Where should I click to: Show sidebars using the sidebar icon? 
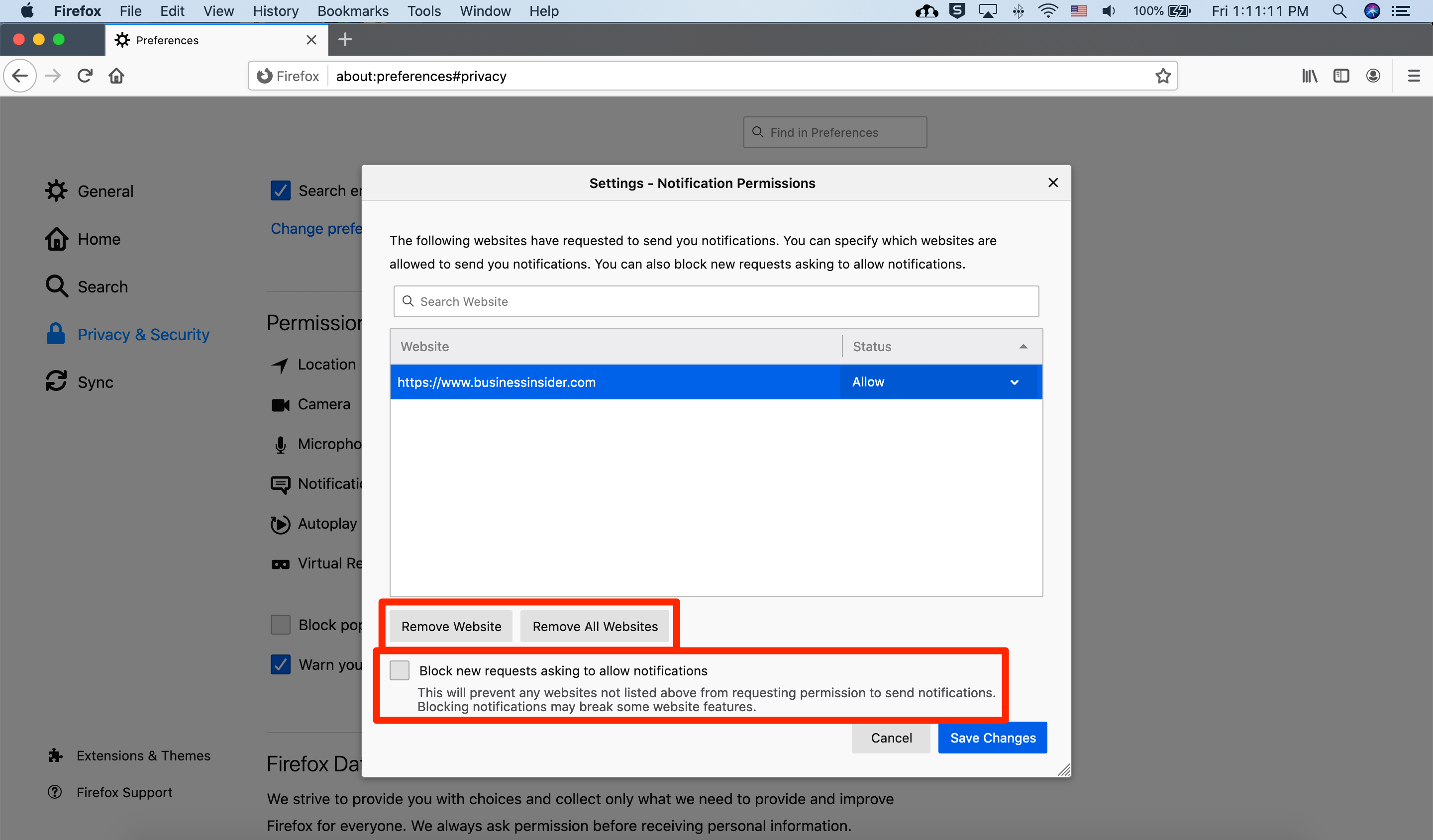(x=1341, y=76)
